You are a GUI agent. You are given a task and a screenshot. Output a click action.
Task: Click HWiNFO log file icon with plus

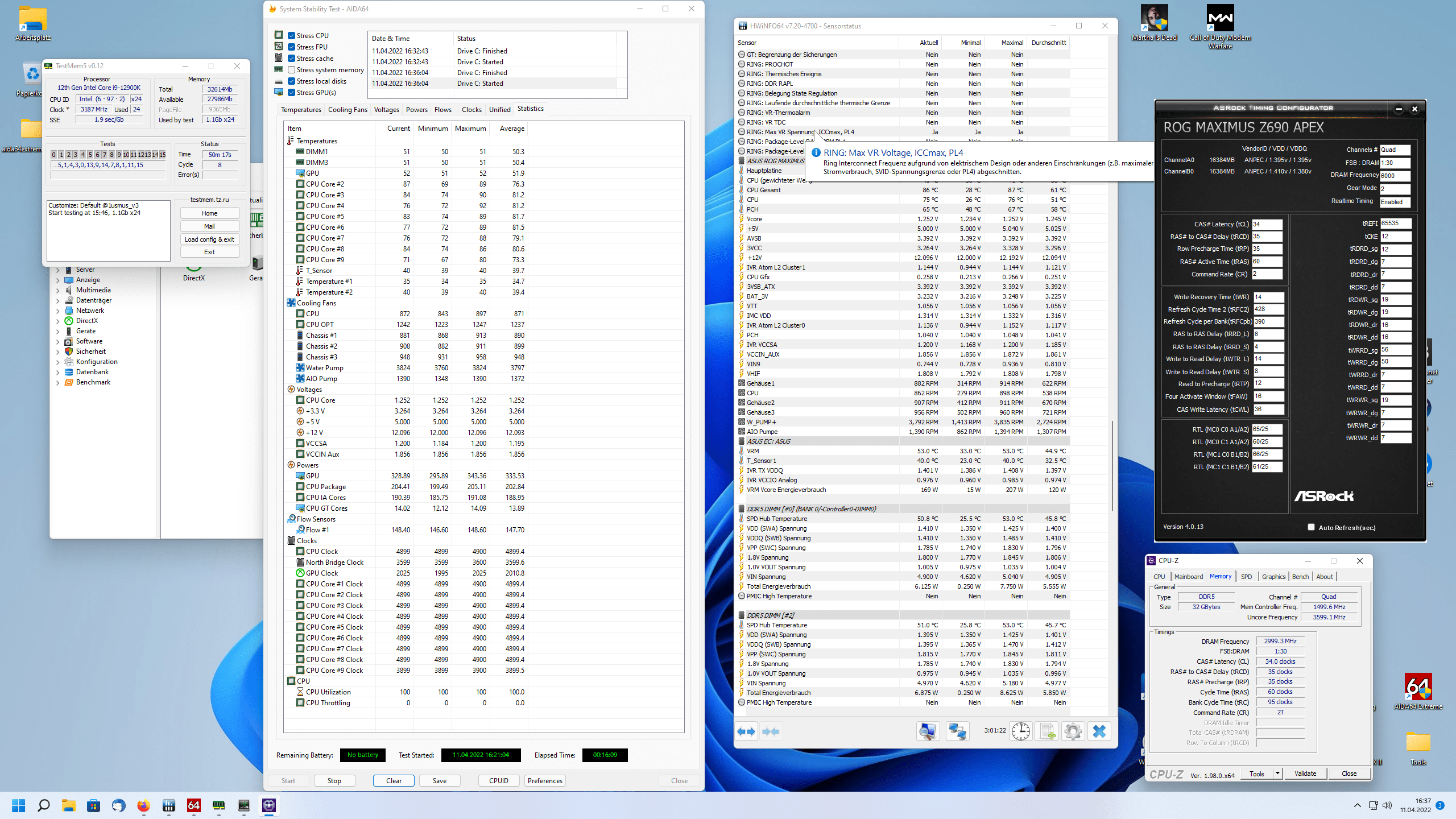(1046, 731)
